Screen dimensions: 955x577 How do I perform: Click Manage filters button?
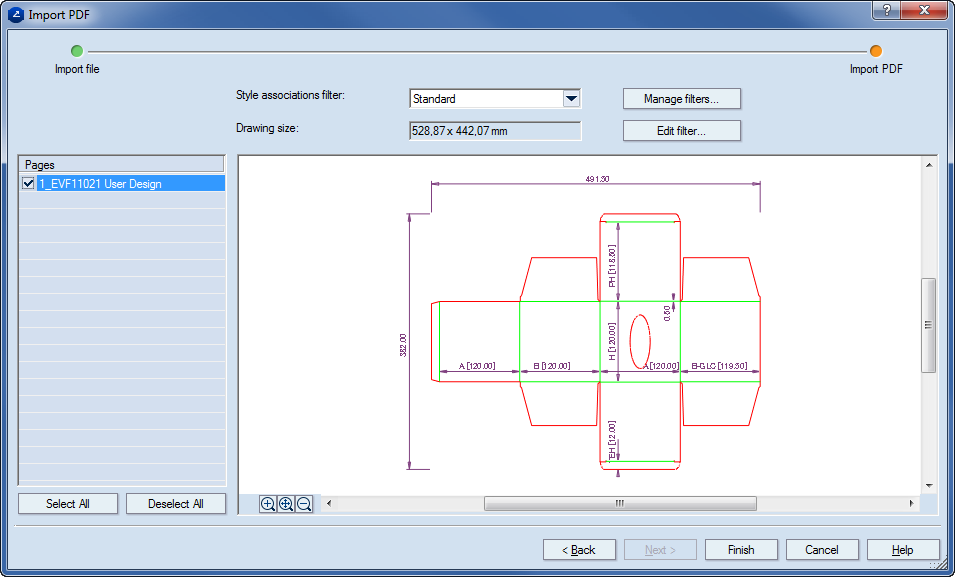(682, 99)
